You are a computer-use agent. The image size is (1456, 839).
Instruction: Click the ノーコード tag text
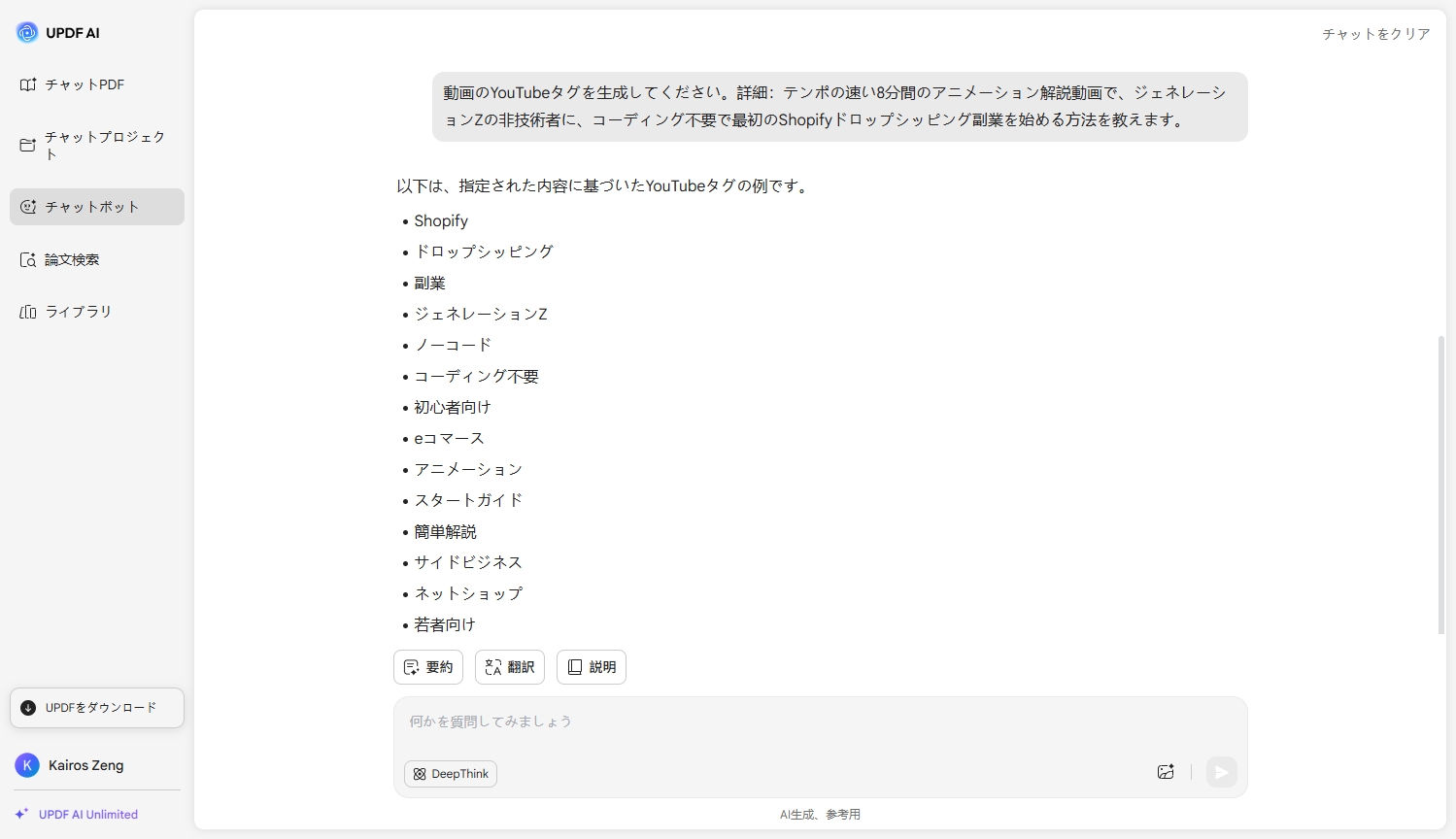point(454,345)
